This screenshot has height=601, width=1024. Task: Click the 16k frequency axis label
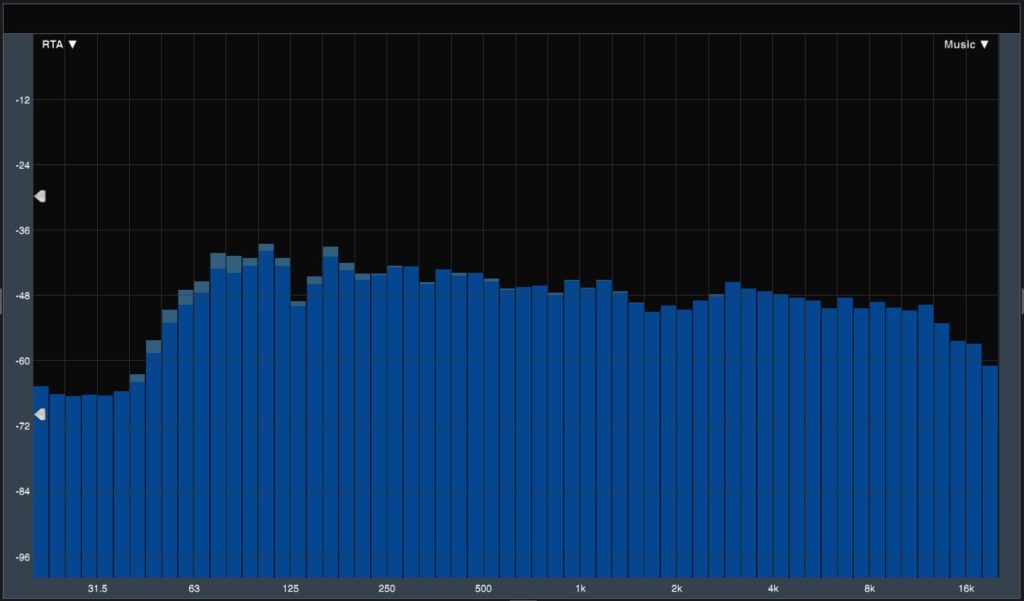[966, 588]
